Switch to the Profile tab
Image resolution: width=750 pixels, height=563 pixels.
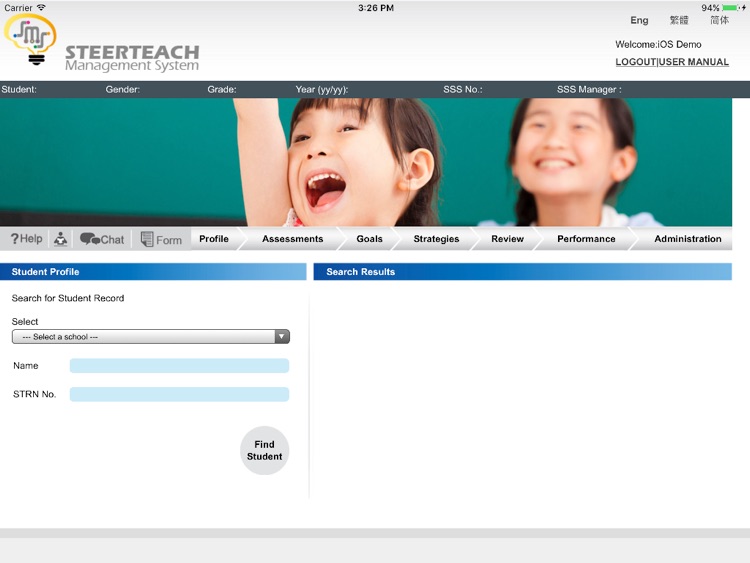point(214,239)
